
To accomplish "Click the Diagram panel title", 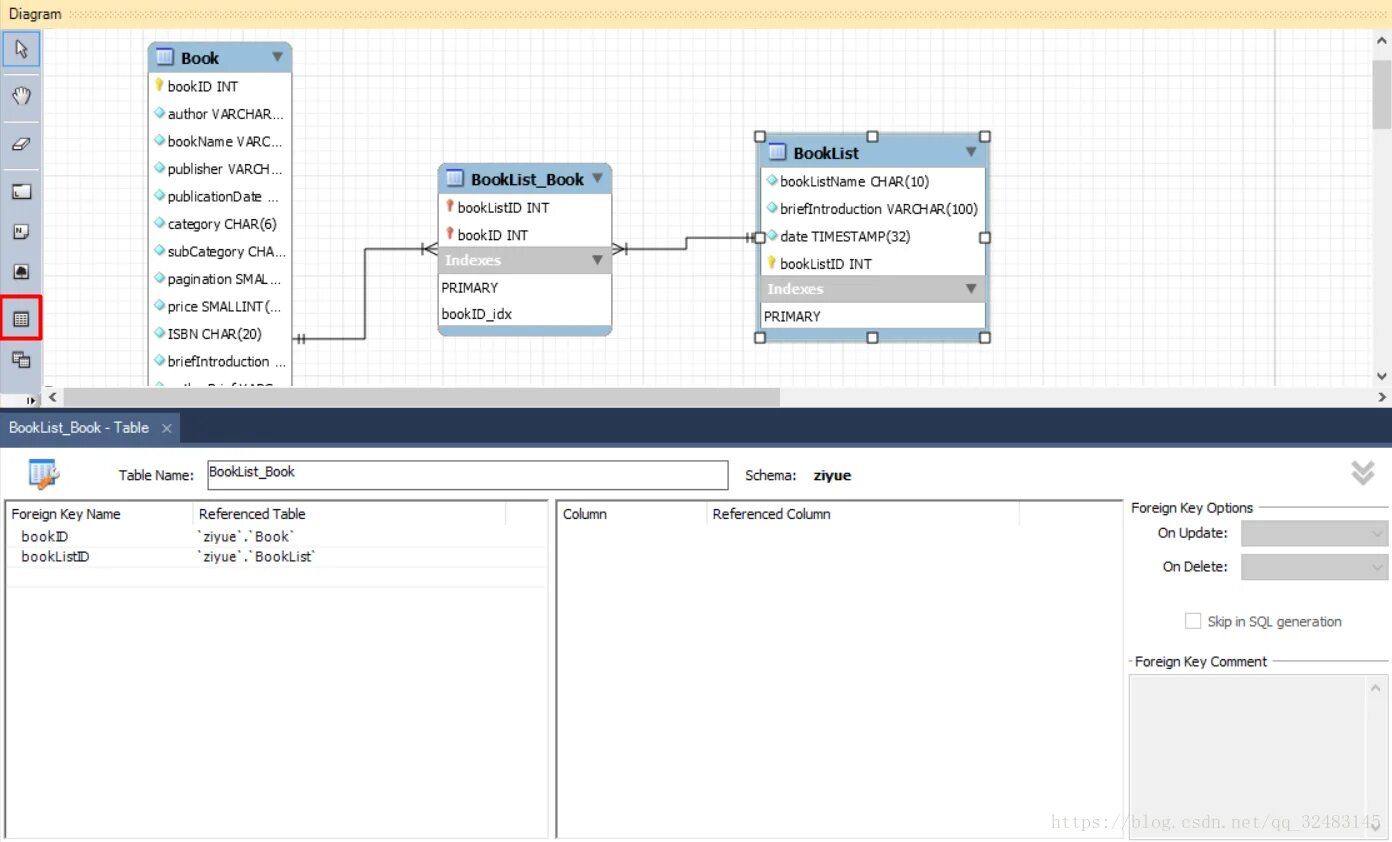I will tap(35, 14).
